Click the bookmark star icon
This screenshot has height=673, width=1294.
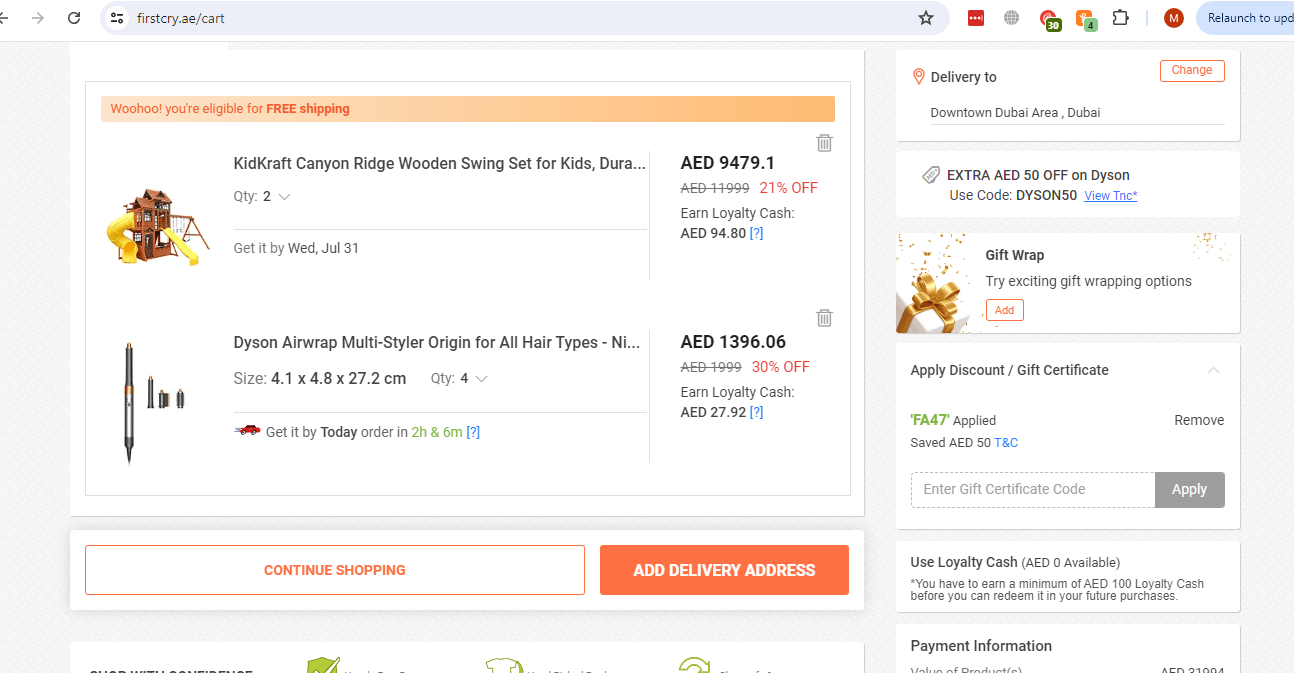(926, 18)
